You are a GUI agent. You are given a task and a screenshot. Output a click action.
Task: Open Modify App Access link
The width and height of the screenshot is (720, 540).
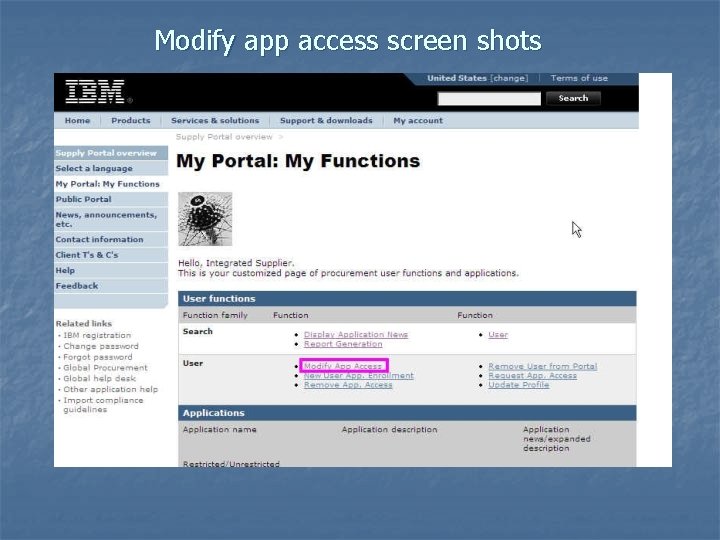coord(343,366)
